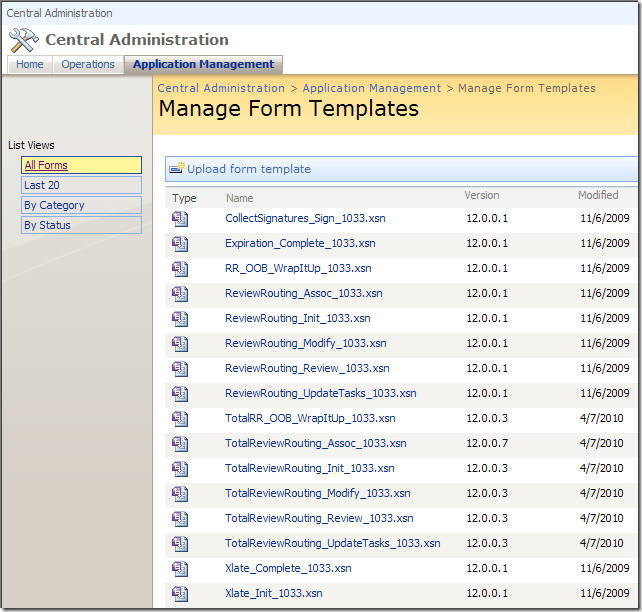
Task: Click the Upload form template icon
Action: click(x=176, y=169)
